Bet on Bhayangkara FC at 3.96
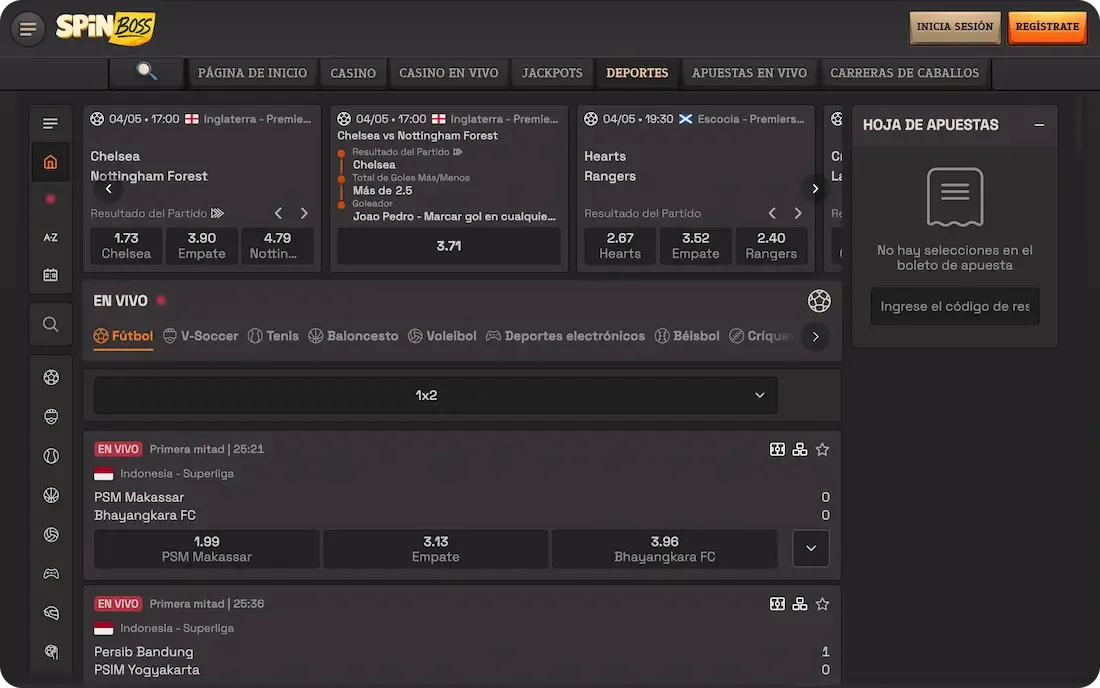The width and height of the screenshot is (1100, 688). 664,549
